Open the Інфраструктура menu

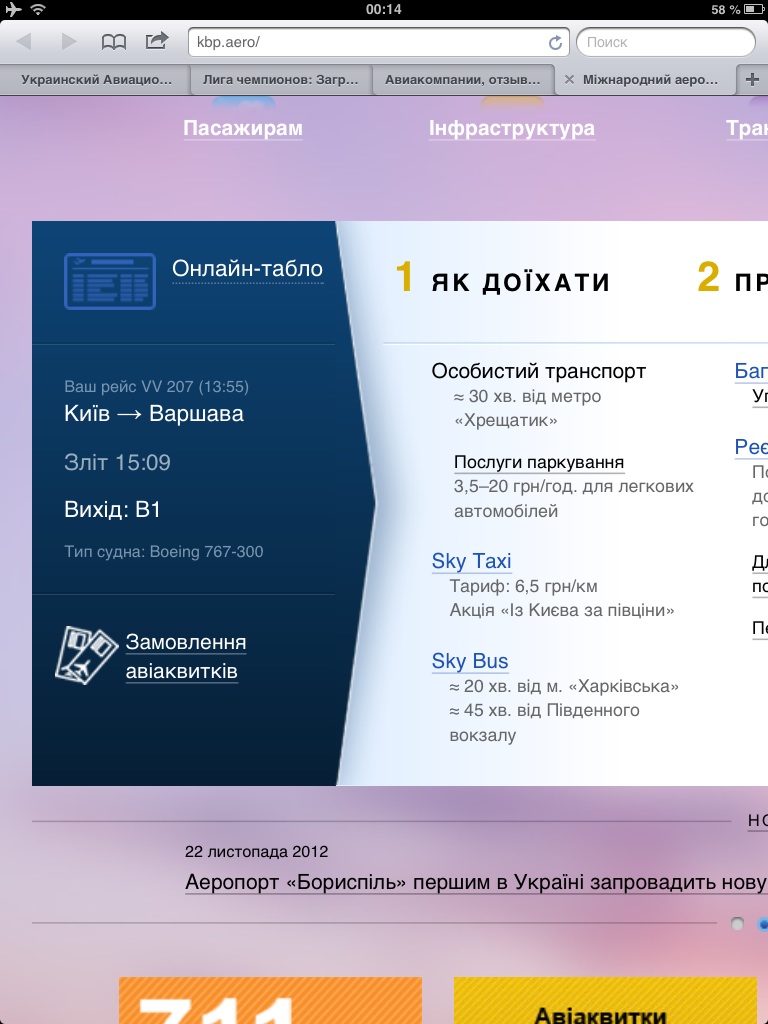click(512, 128)
